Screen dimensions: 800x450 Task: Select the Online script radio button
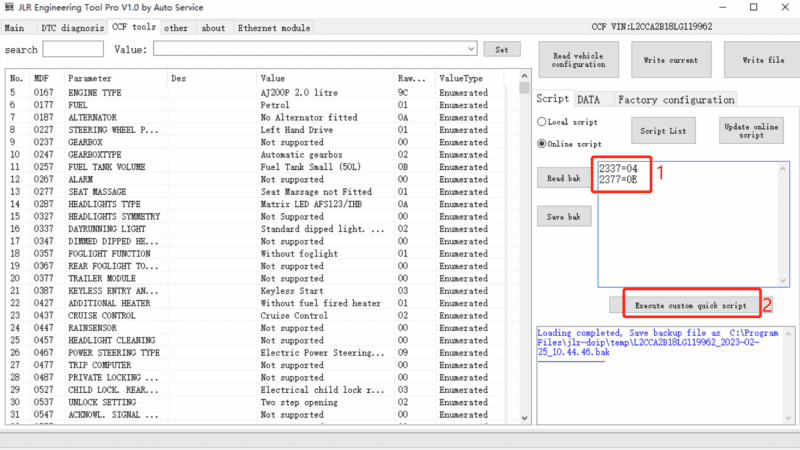542,144
